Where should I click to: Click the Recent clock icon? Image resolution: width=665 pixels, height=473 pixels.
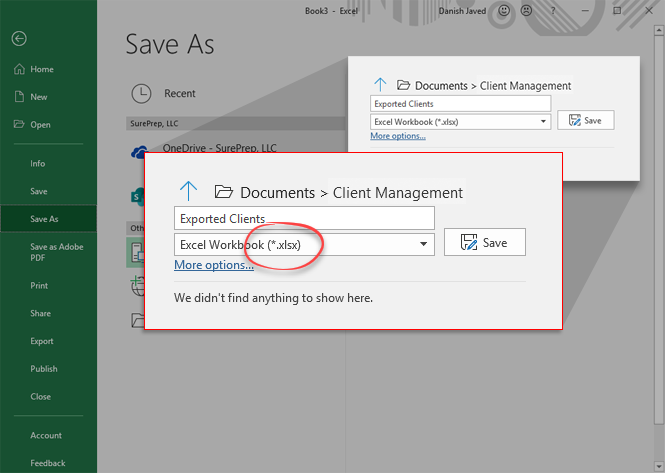point(141,93)
